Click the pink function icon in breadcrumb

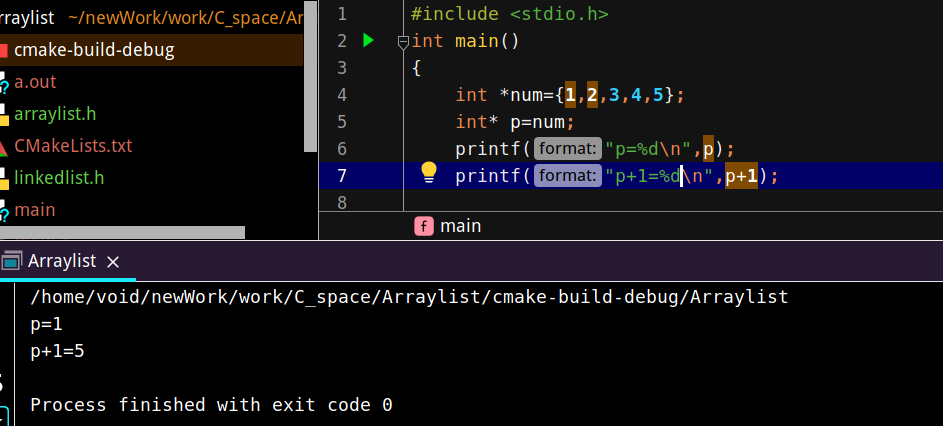coord(424,226)
